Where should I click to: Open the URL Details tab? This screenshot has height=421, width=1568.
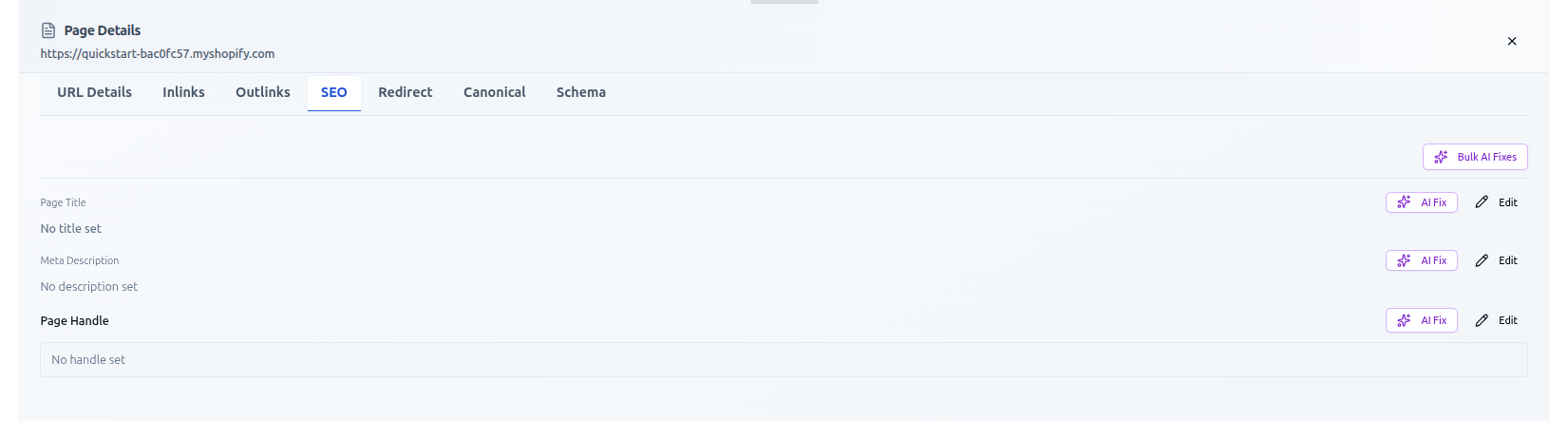click(x=94, y=92)
